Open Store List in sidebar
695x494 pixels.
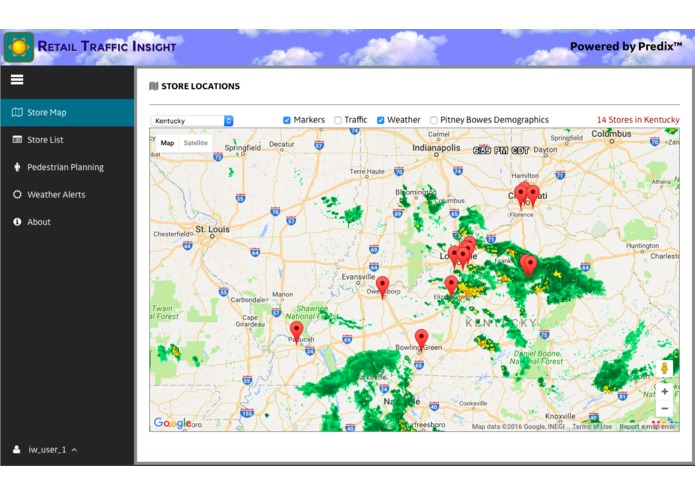click(x=67, y=140)
